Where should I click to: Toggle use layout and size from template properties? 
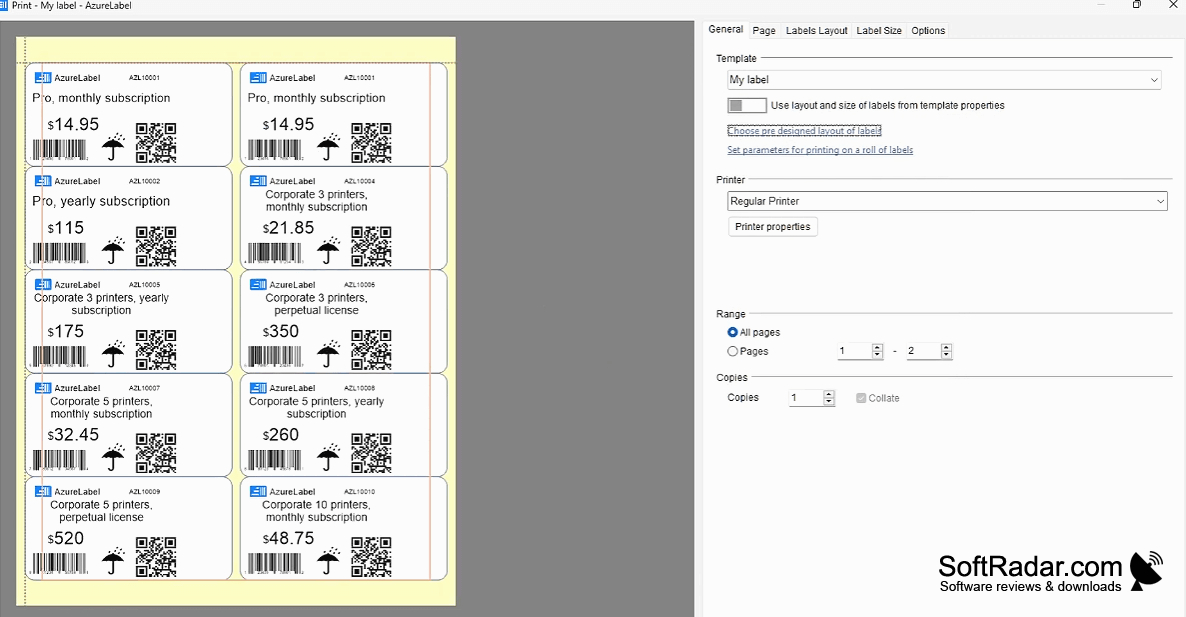747,105
